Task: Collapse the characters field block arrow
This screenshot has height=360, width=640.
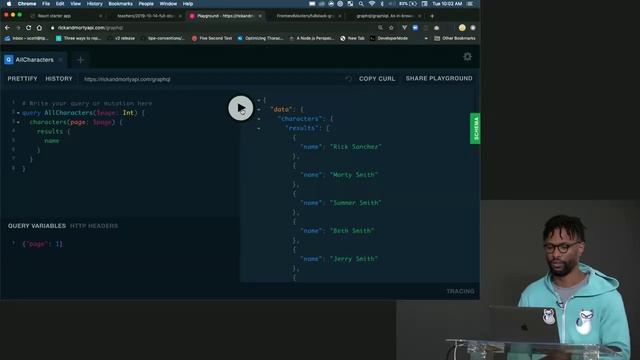Action: click(x=18, y=122)
